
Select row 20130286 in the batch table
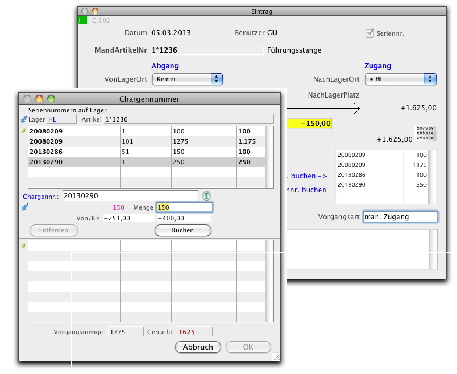(x=147, y=152)
